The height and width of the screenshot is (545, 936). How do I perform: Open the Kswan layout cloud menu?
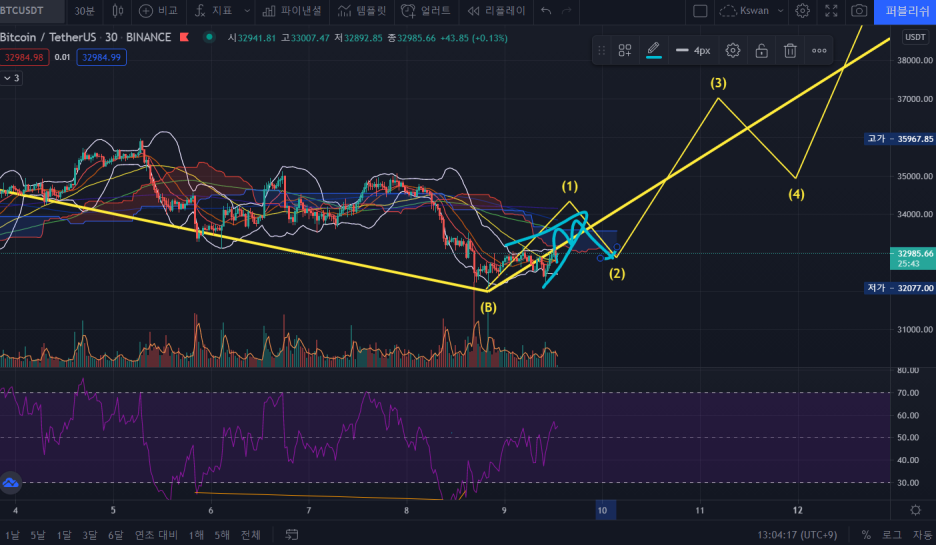click(752, 11)
